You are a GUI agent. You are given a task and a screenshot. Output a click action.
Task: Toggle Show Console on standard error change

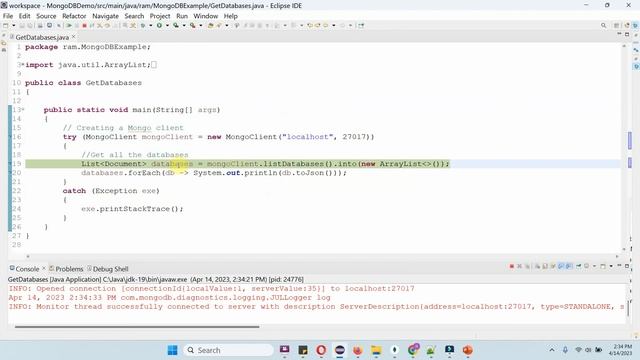coord(569,266)
